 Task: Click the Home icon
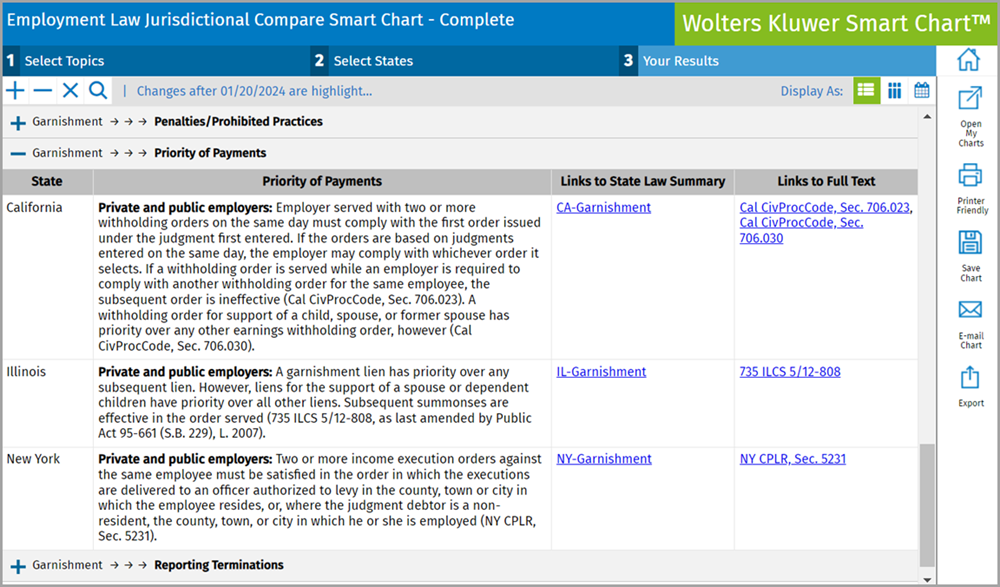click(x=969, y=60)
